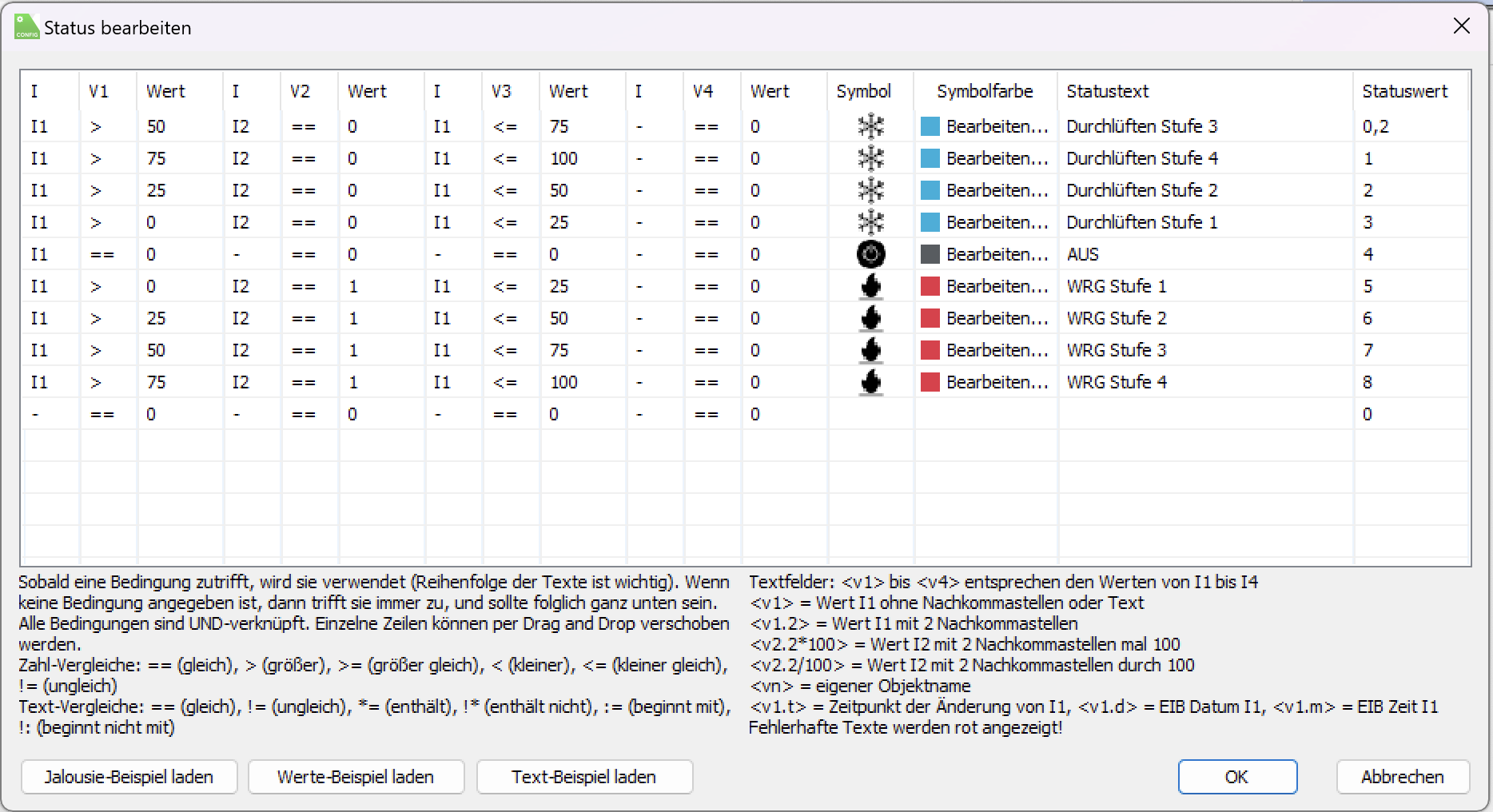Click the flame symbol for WRG Stufe 1
The width and height of the screenshot is (1493, 812).
pos(870,286)
